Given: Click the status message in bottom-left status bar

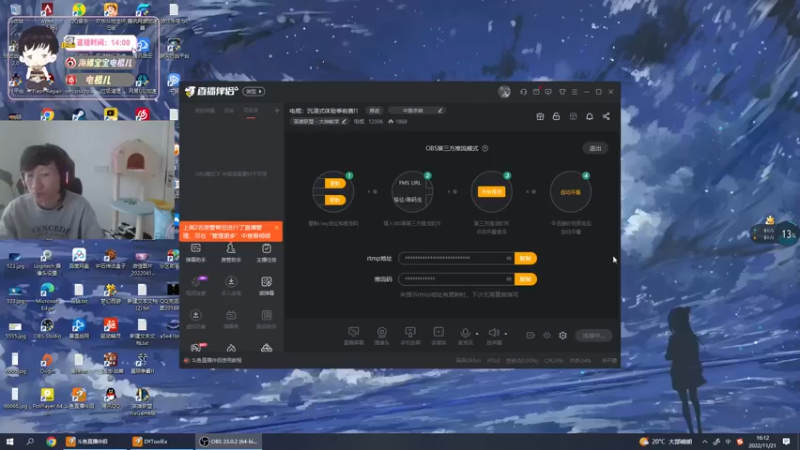Looking at the screenshot, I should coord(216,360).
